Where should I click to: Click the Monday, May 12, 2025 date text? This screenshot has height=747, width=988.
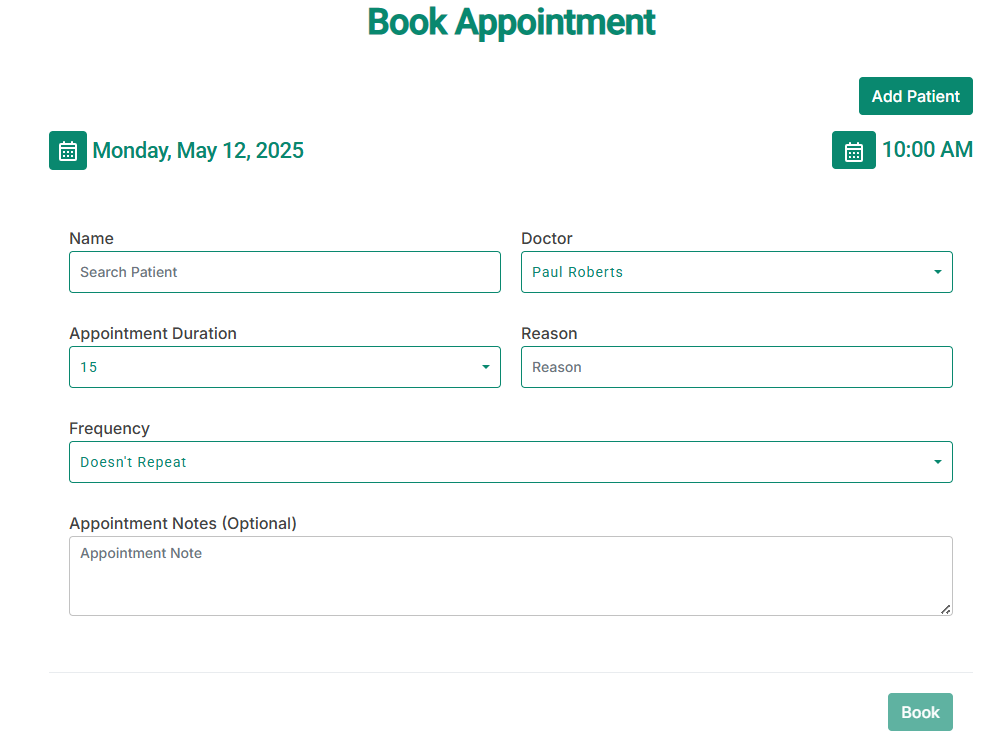(198, 151)
